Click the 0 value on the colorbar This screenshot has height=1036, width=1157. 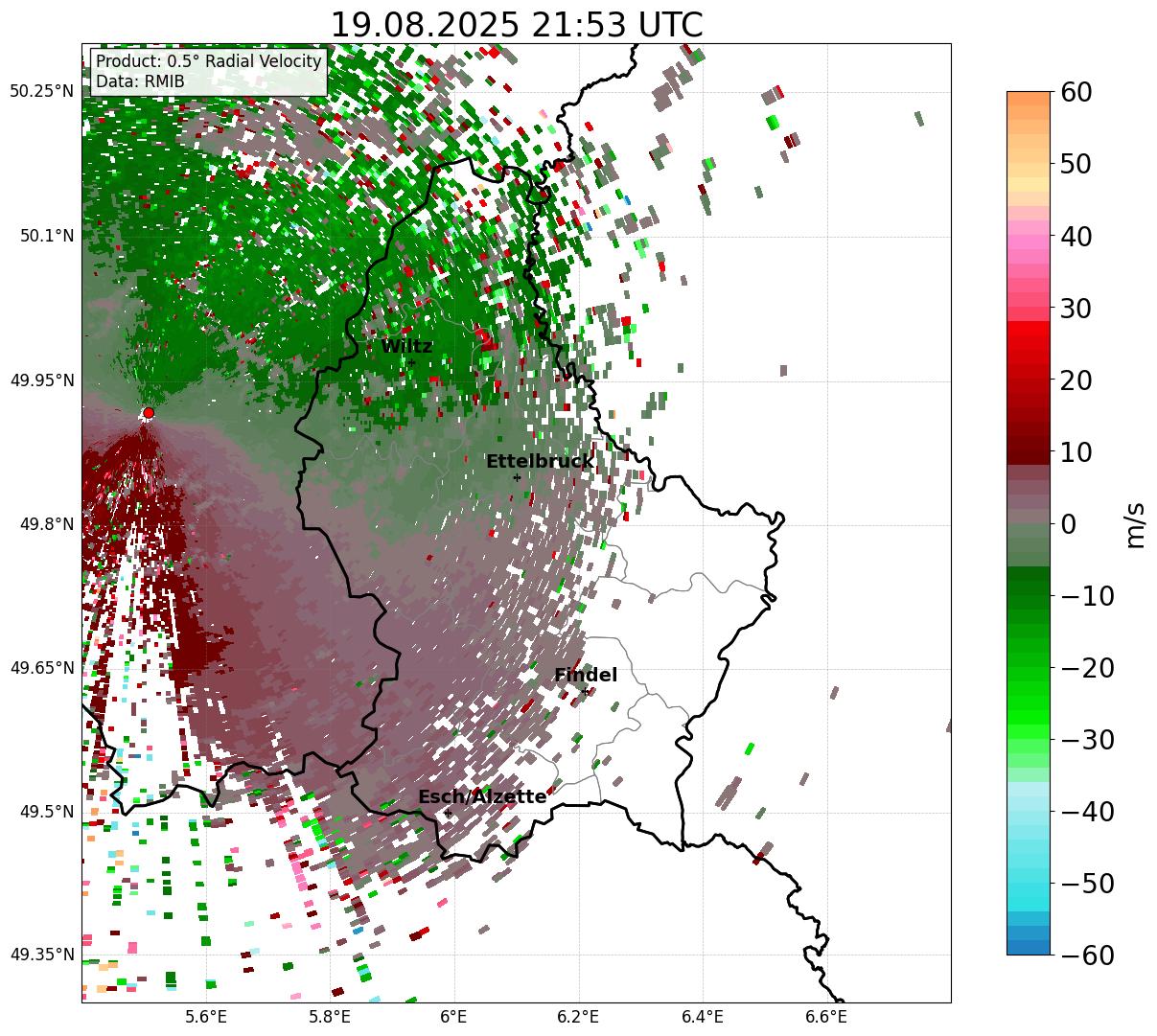(1069, 523)
